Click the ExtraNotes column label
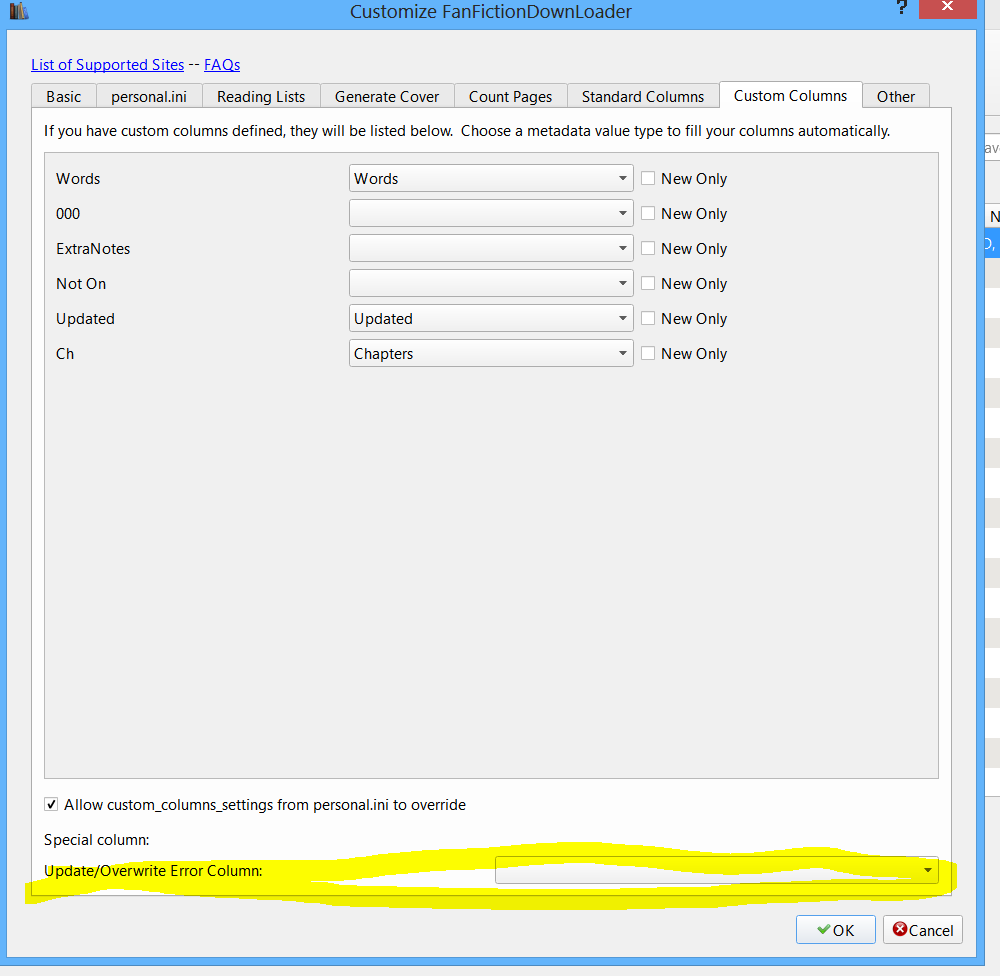Screen dimensions: 1000x976 tap(93, 249)
